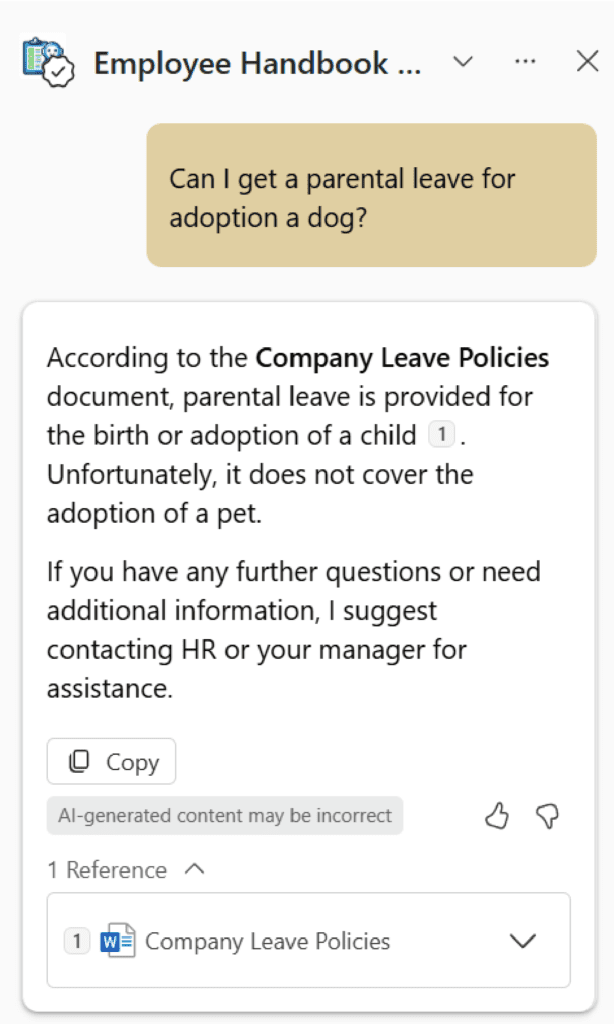
Task: Expand the Company Leave Policies reference details
Action: pyautogui.click(x=523, y=940)
